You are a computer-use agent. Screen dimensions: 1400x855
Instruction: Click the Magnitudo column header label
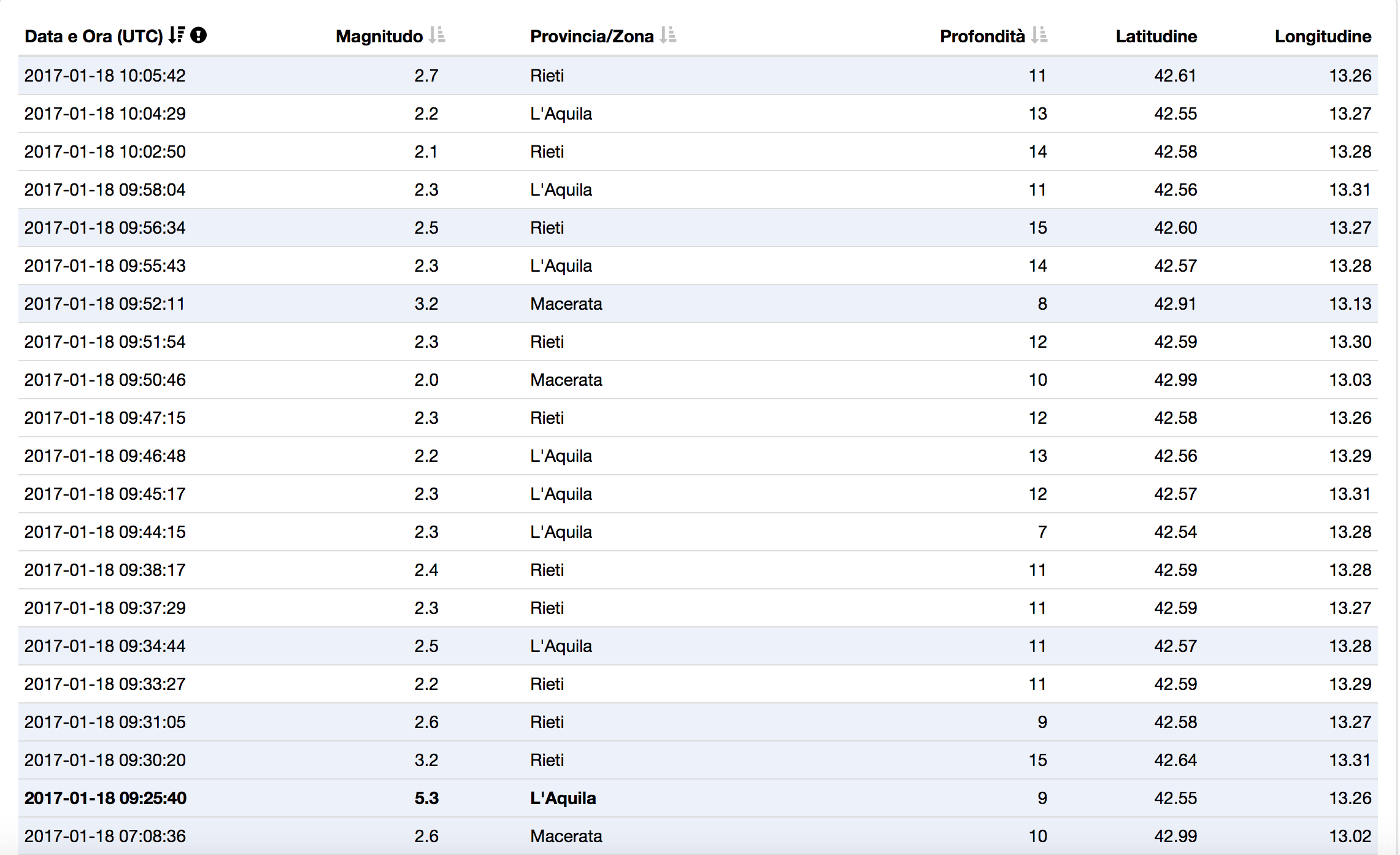pos(379,36)
